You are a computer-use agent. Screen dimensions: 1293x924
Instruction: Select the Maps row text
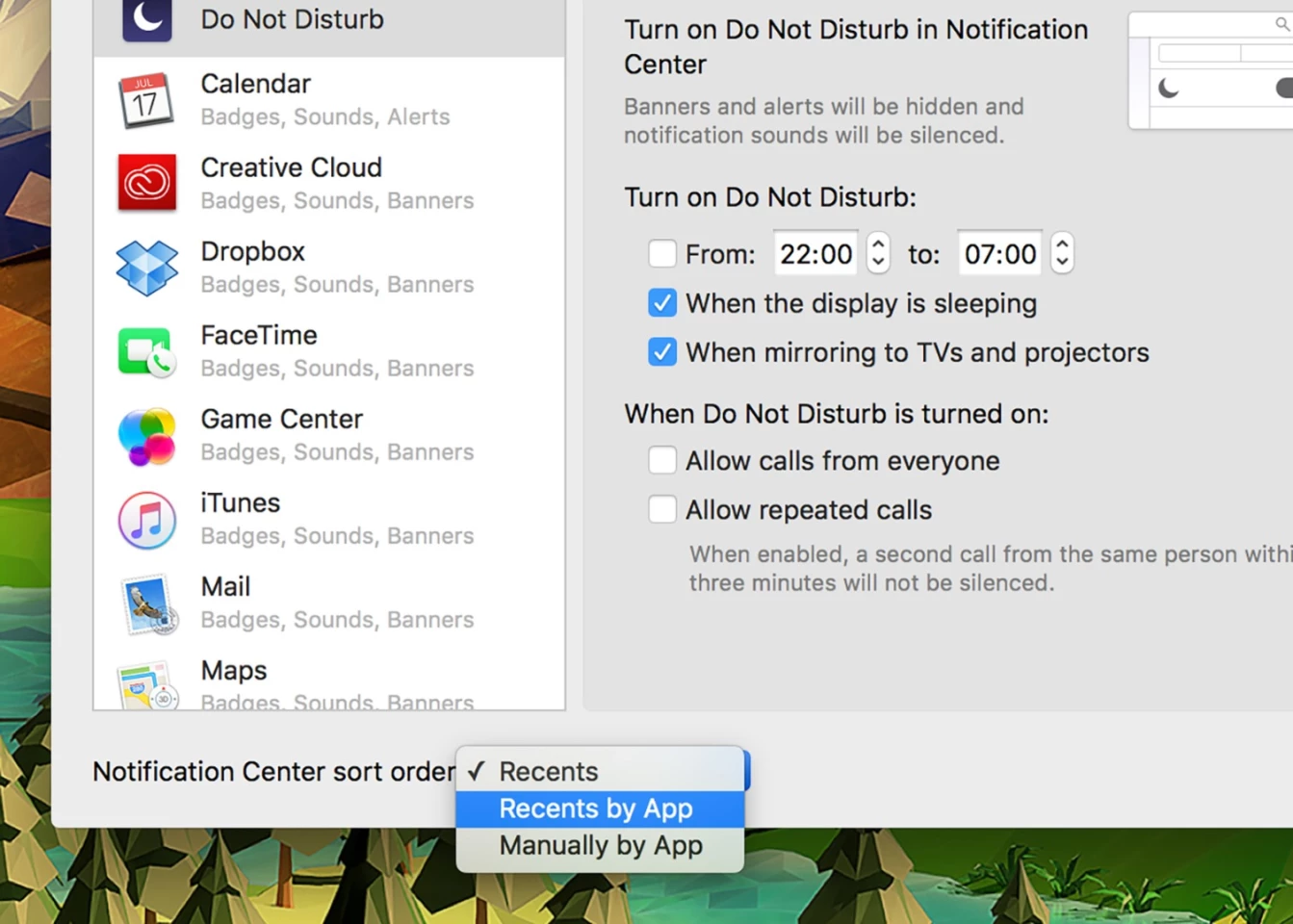[x=337, y=683]
